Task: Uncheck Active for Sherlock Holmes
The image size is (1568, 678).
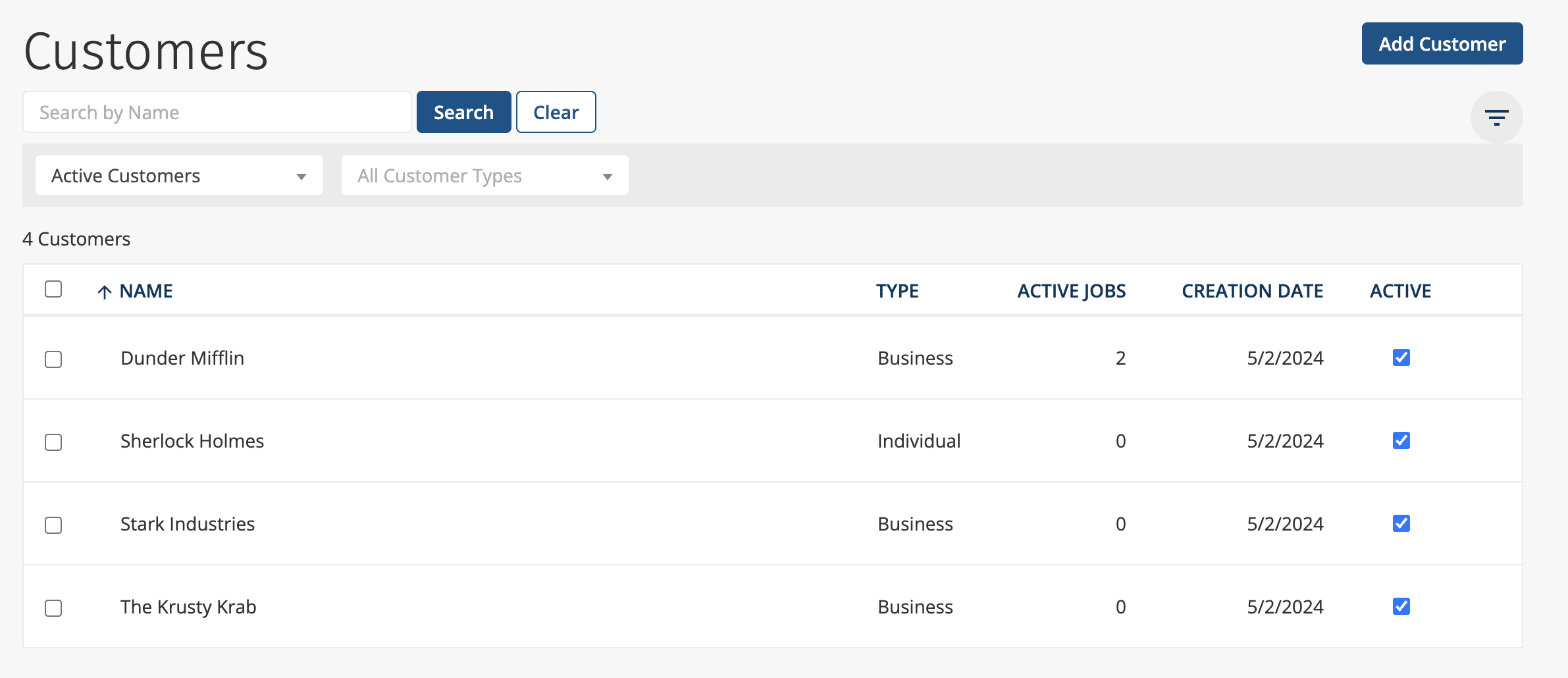Action: pos(1401,440)
